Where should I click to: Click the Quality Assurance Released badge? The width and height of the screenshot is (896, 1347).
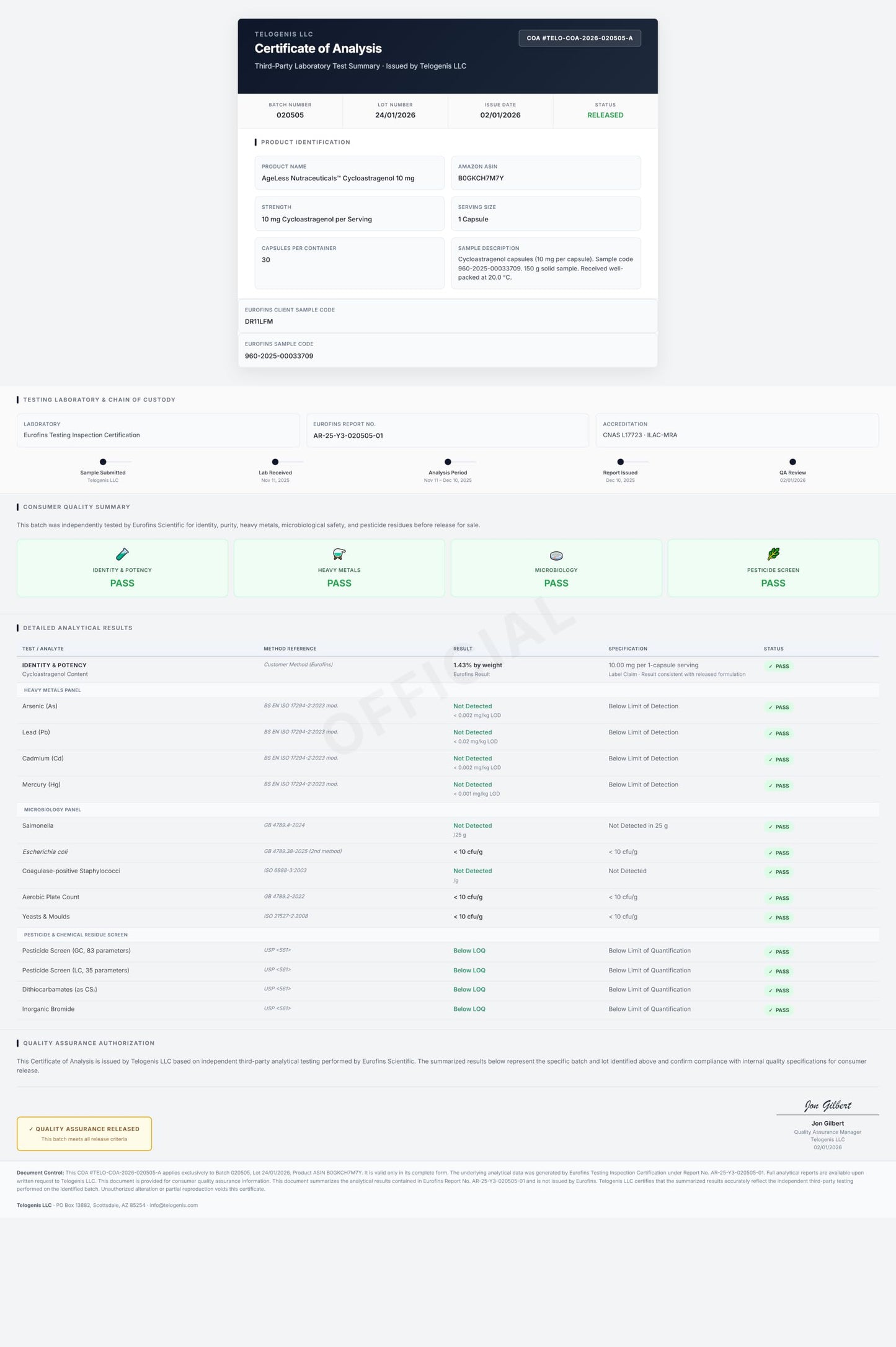coord(84,1134)
